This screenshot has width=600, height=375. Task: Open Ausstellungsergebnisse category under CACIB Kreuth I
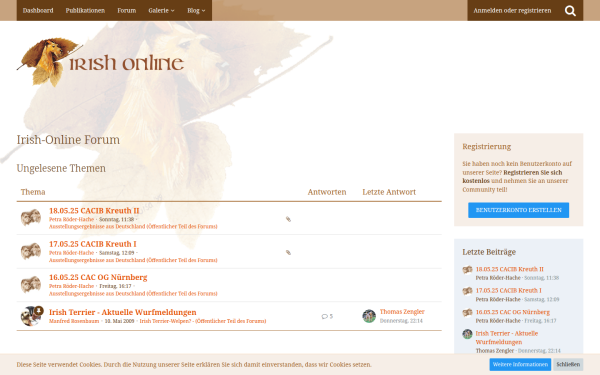pos(133,260)
